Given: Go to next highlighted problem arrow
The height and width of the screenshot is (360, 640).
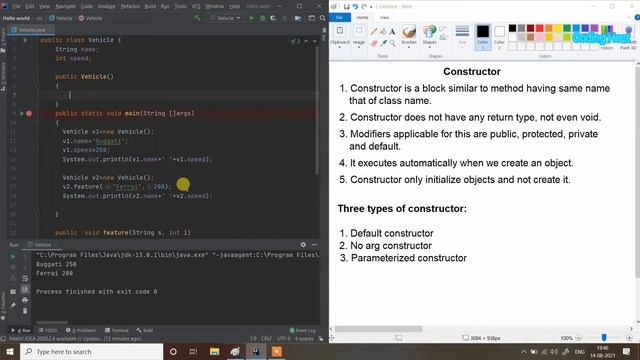Looking at the screenshot, I should [315, 41].
